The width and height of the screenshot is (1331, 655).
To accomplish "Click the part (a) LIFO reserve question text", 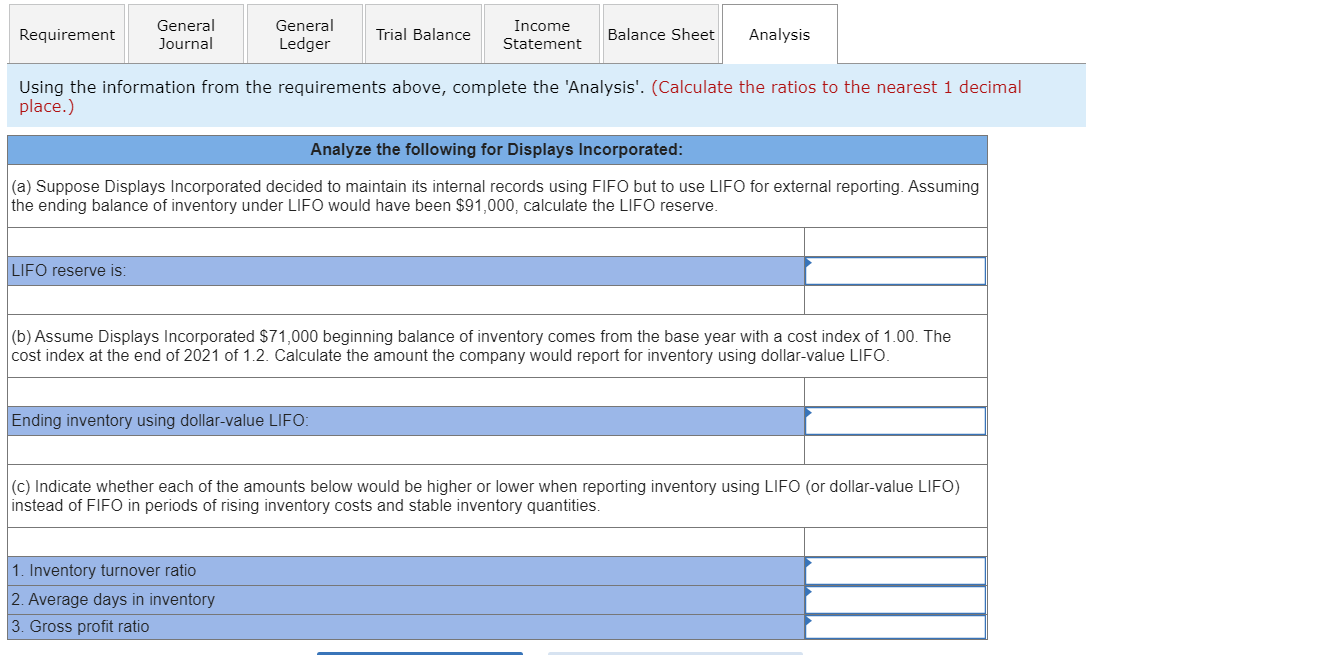I will point(495,196).
